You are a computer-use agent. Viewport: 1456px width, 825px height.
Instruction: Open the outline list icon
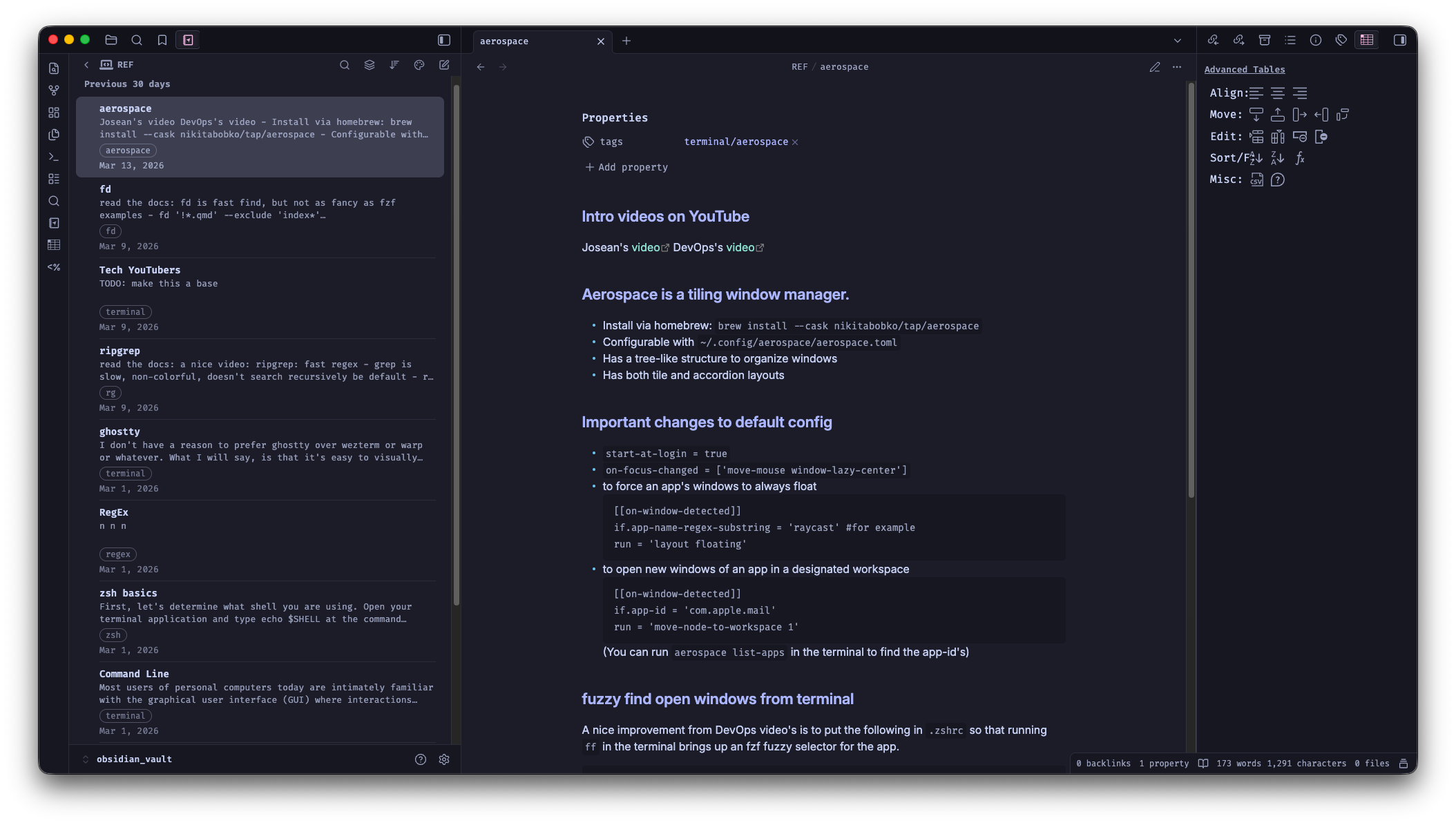1290,40
